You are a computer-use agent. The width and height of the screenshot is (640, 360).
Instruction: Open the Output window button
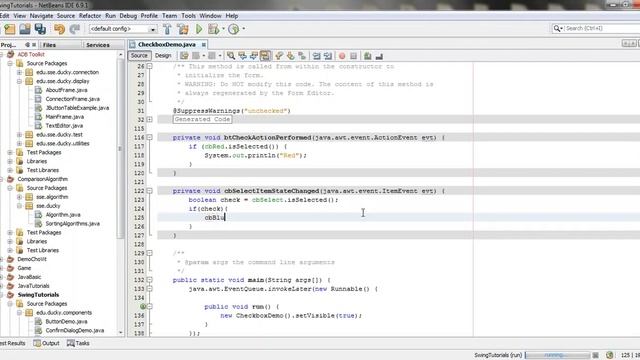(x=47, y=343)
